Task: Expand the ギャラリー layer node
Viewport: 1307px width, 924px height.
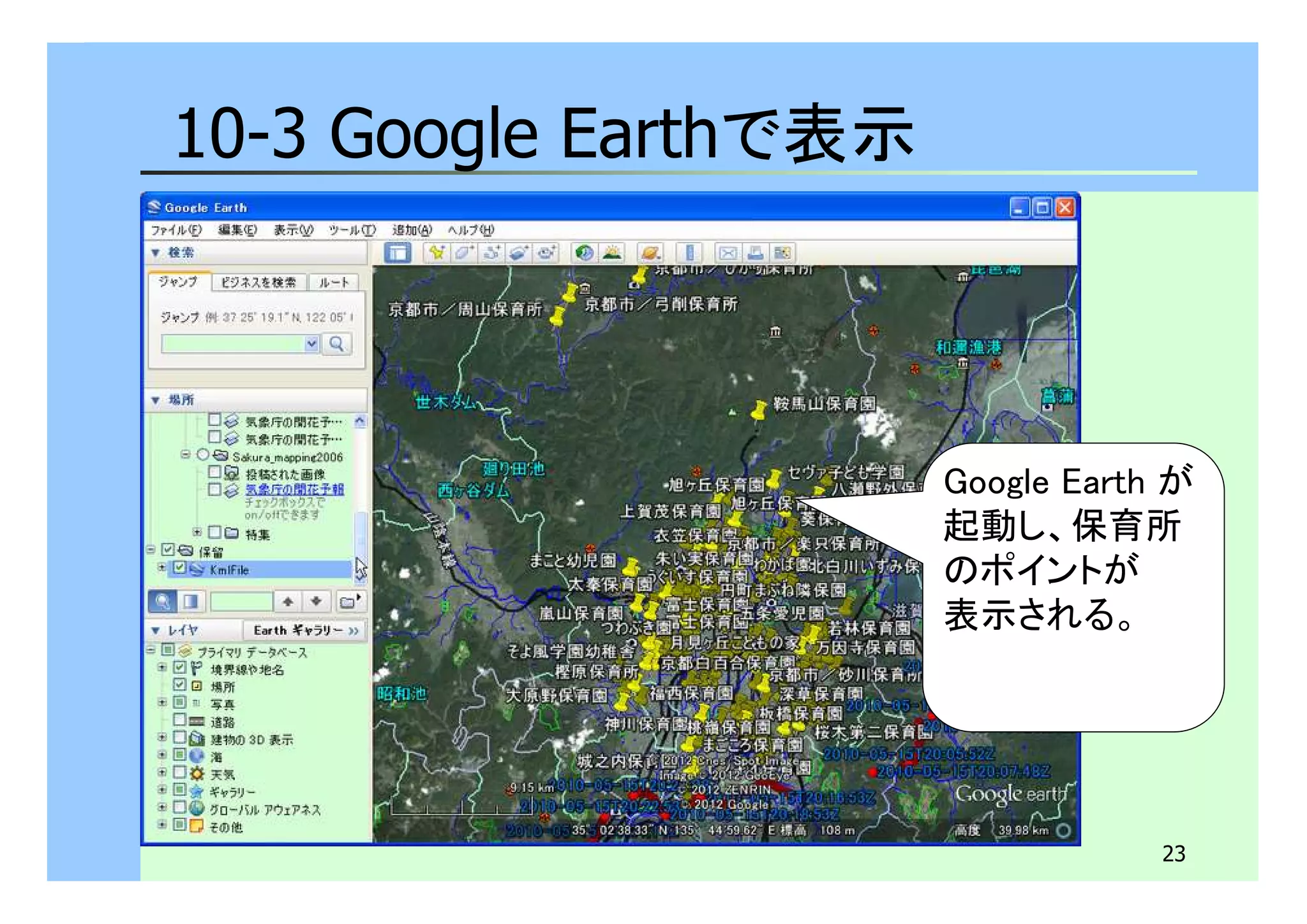Action: point(162,790)
